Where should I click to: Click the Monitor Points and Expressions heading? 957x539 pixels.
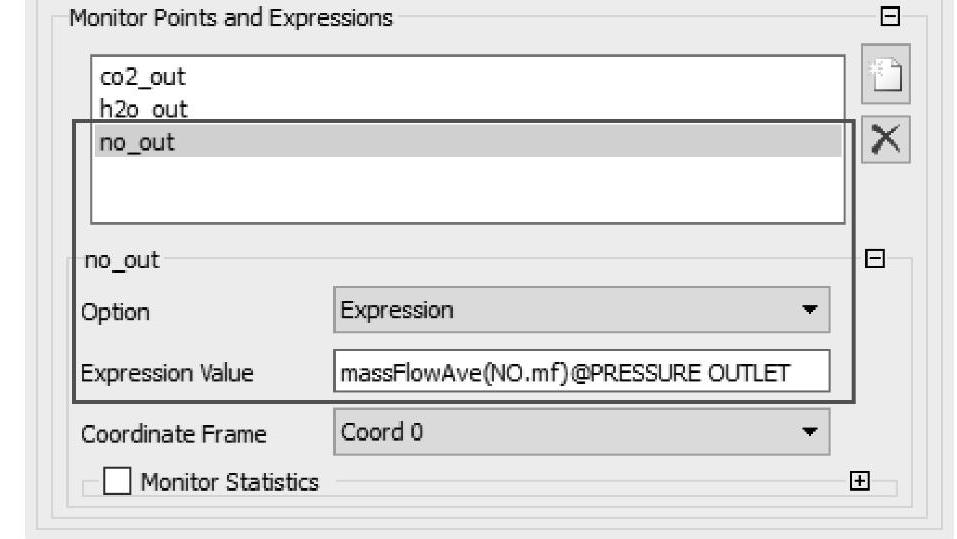click(230, 18)
